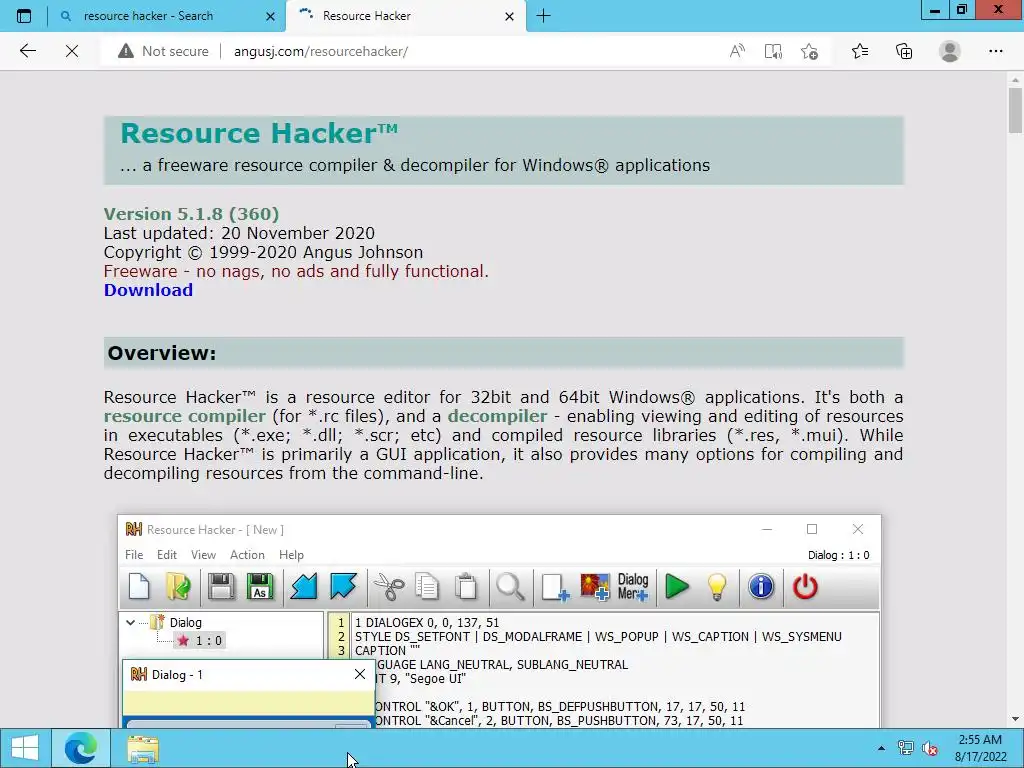Click the Add new resource page icon
Screen dimensions: 1024x768
[x=555, y=586]
